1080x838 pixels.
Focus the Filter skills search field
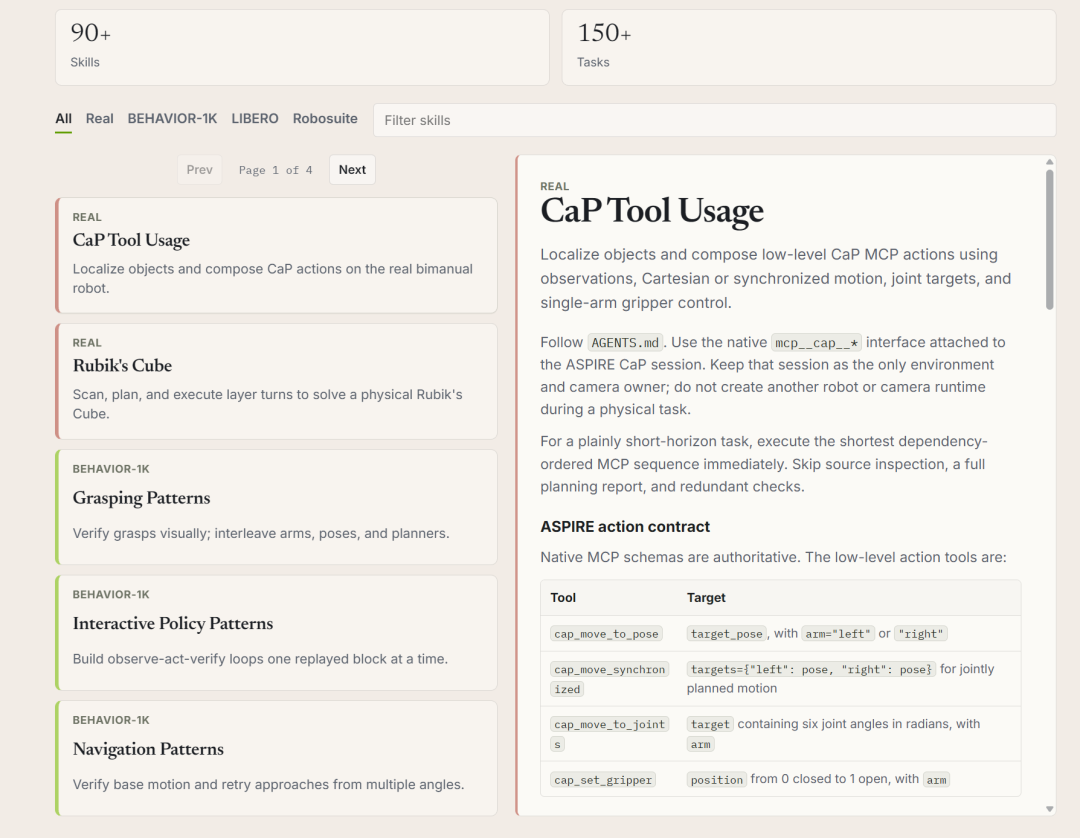[714, 120]
